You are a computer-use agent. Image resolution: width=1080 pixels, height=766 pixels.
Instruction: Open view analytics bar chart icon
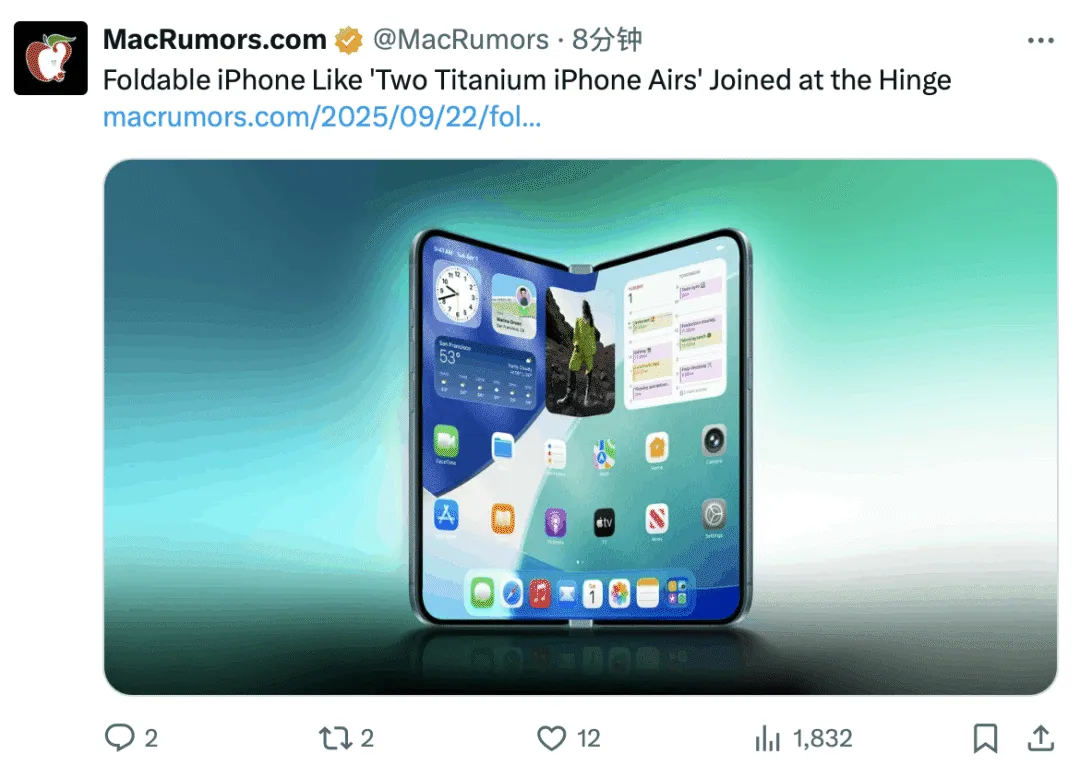tap(767, 738)
